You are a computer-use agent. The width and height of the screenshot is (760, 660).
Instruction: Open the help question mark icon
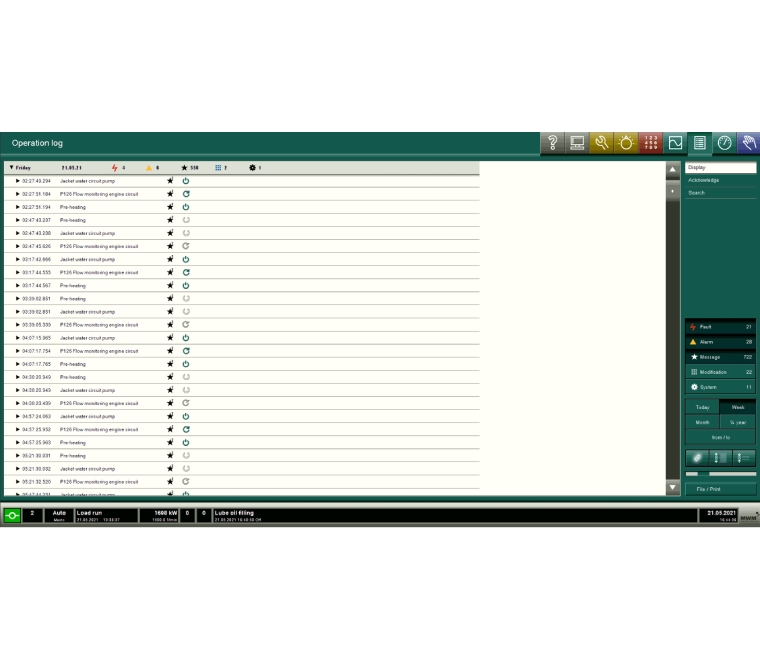pyautogui.click(x=553, y=143)
